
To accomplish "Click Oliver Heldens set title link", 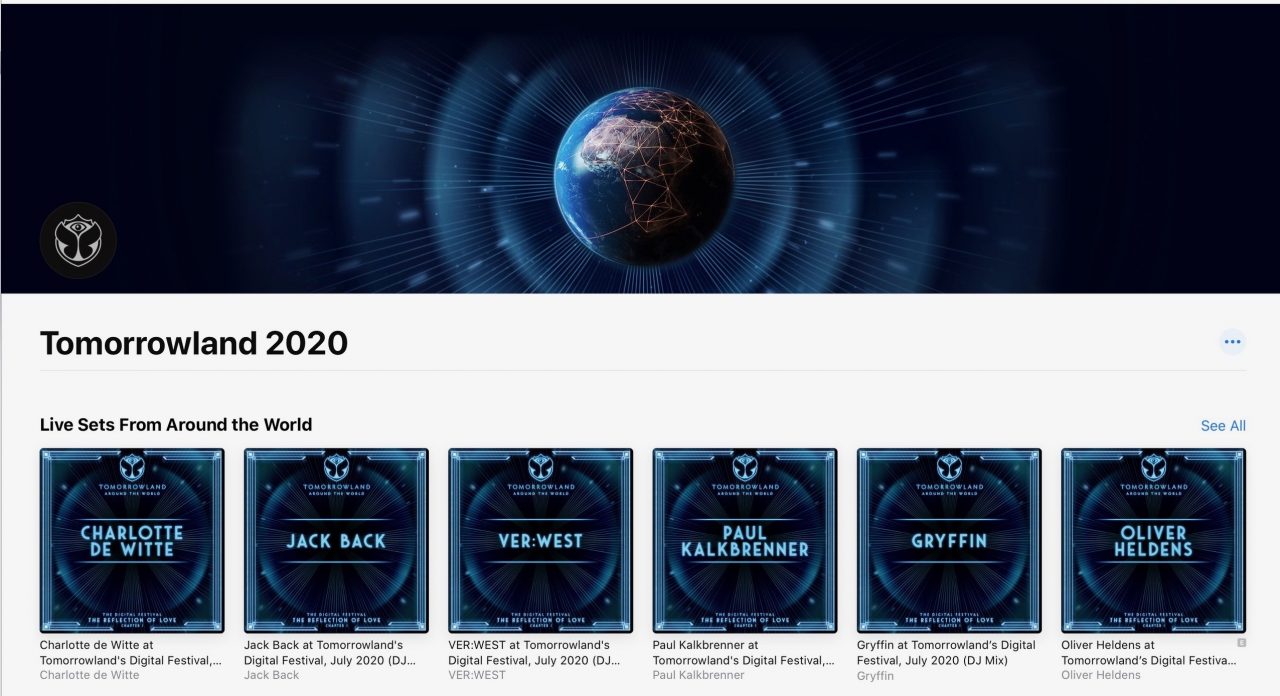I will pos(1149,653).
